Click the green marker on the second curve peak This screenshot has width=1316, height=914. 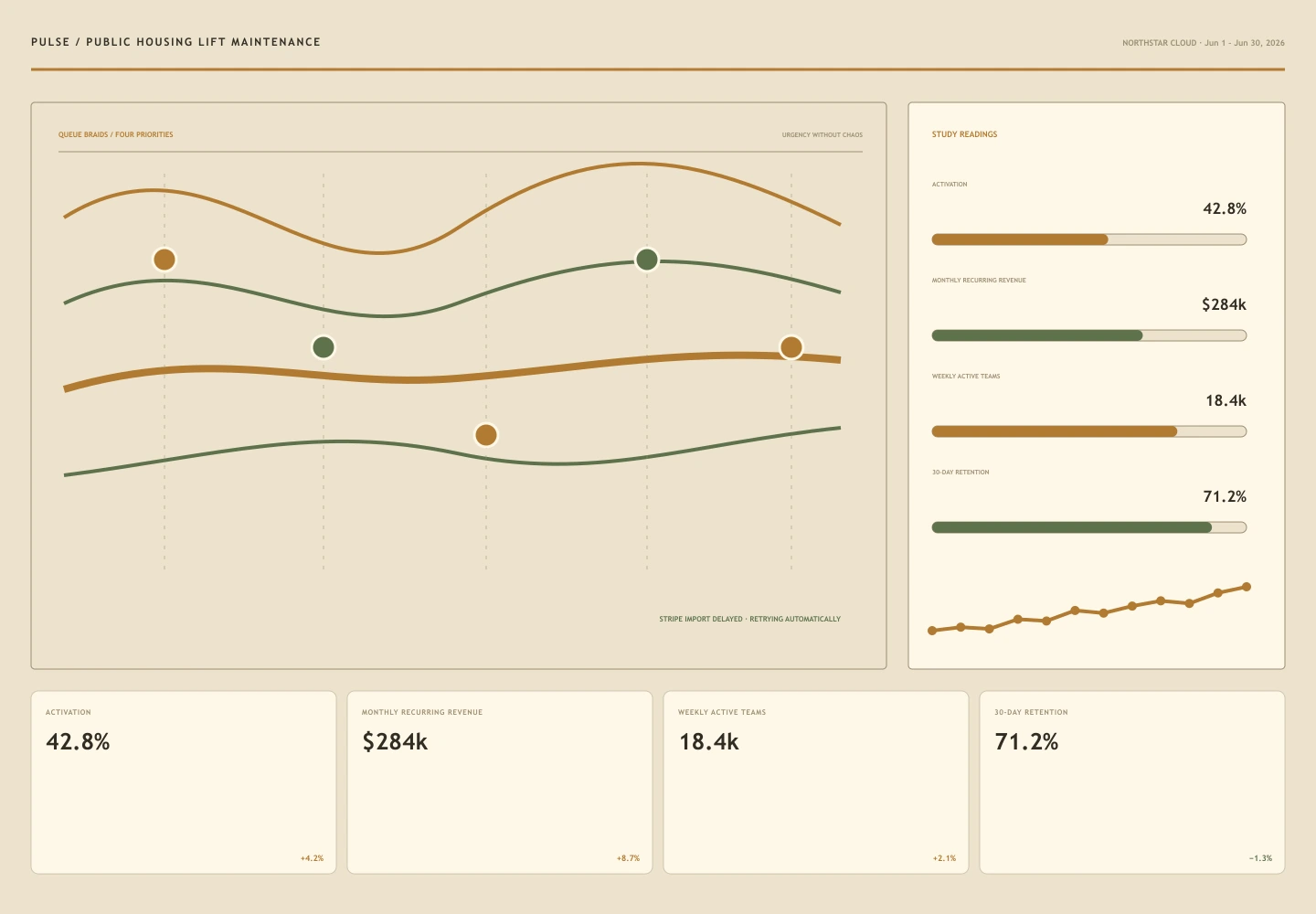(x=647, y=260)
